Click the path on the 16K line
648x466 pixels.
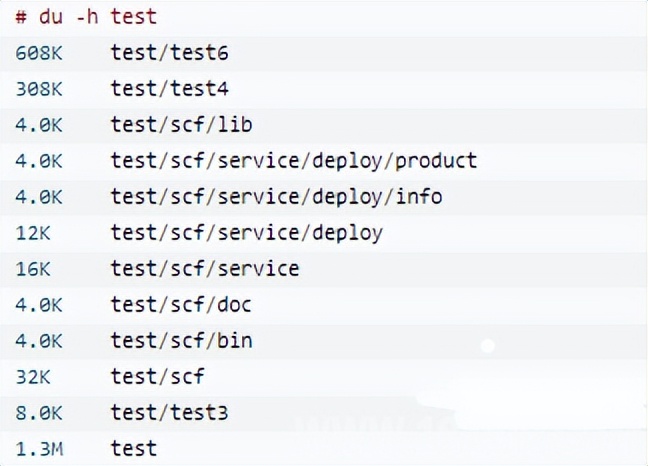[x=204, y=268]
